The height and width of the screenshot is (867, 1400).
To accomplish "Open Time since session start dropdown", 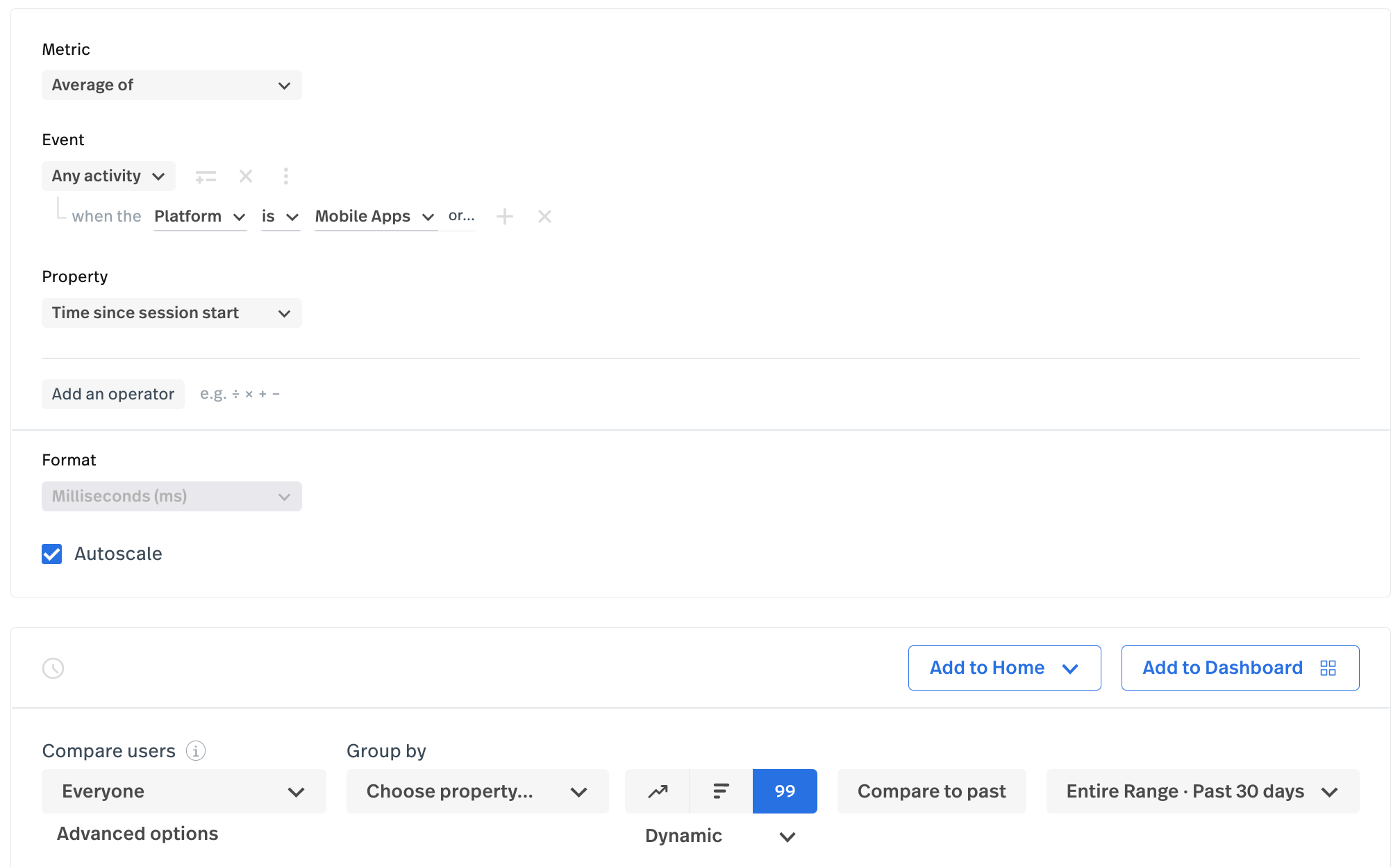I will pyautogui.click(x=172, y=313).
